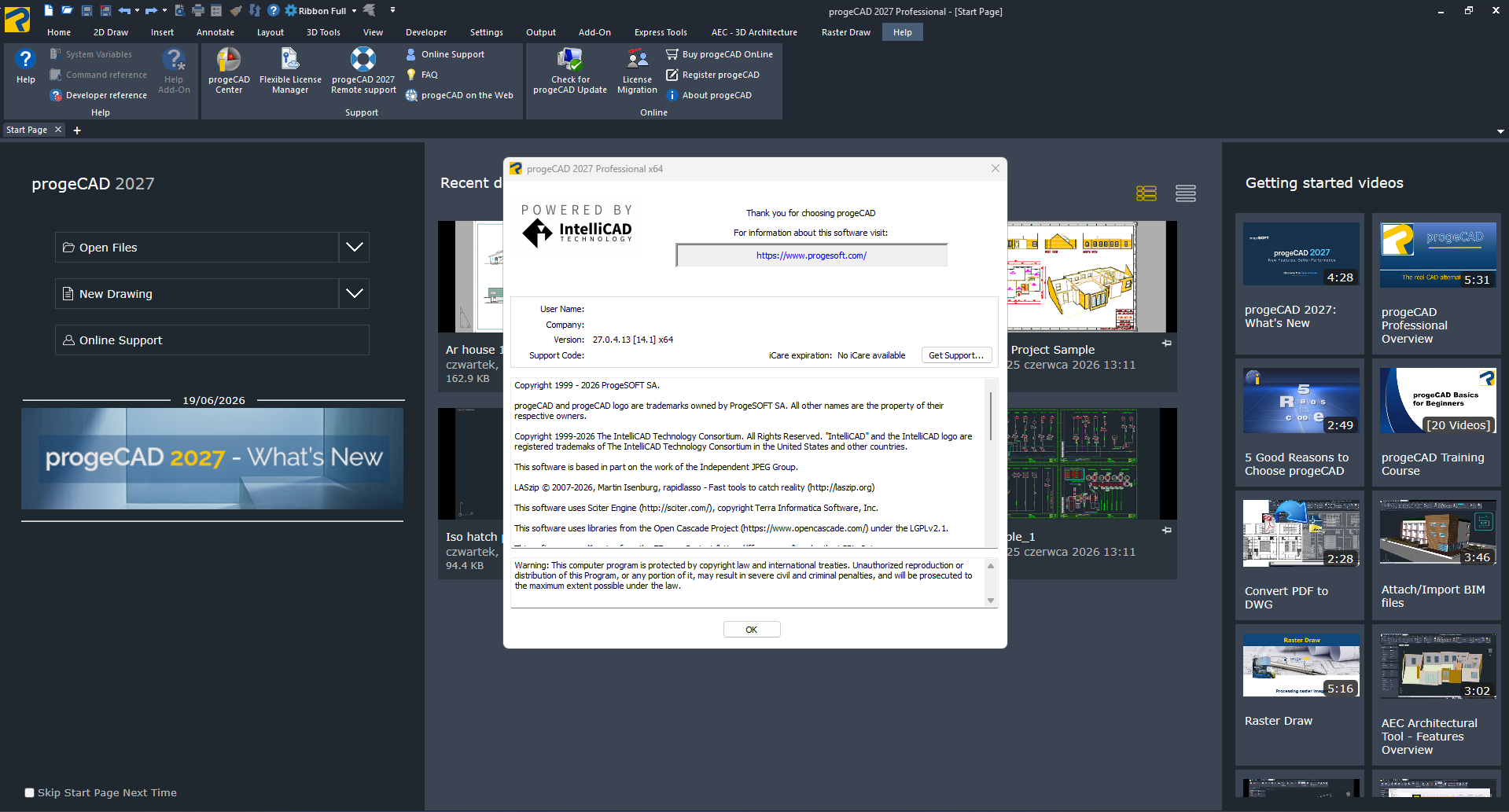Open the progesoft.com link in About dialog

click(x=812, y=255)
